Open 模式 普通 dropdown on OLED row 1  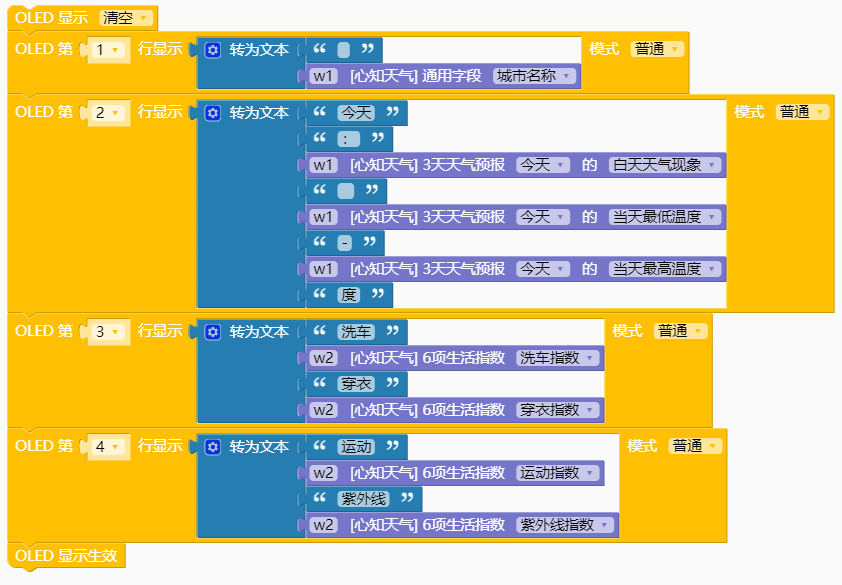point(657,49)
